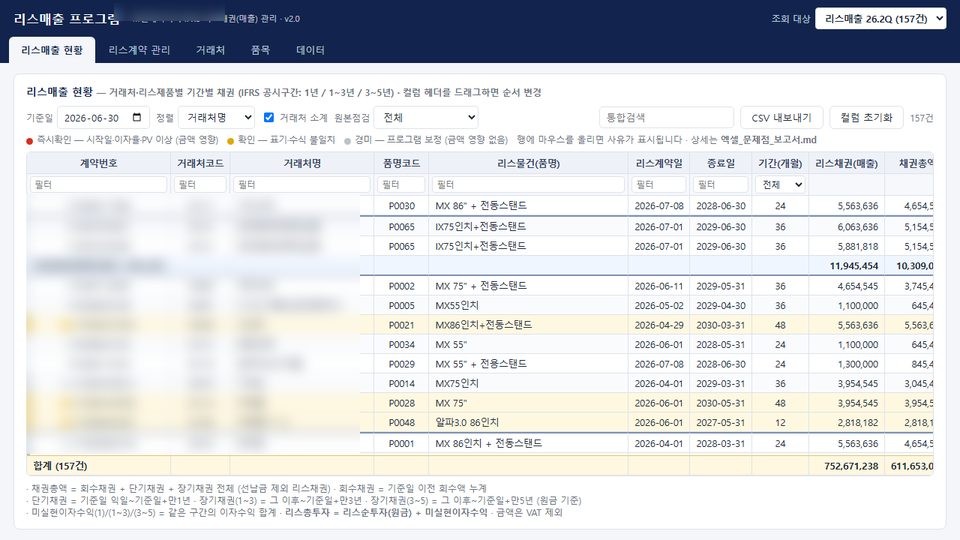Click the 품명코드 column header
Image resolution: width=960 pixels, height=540 pixels.
401,163
